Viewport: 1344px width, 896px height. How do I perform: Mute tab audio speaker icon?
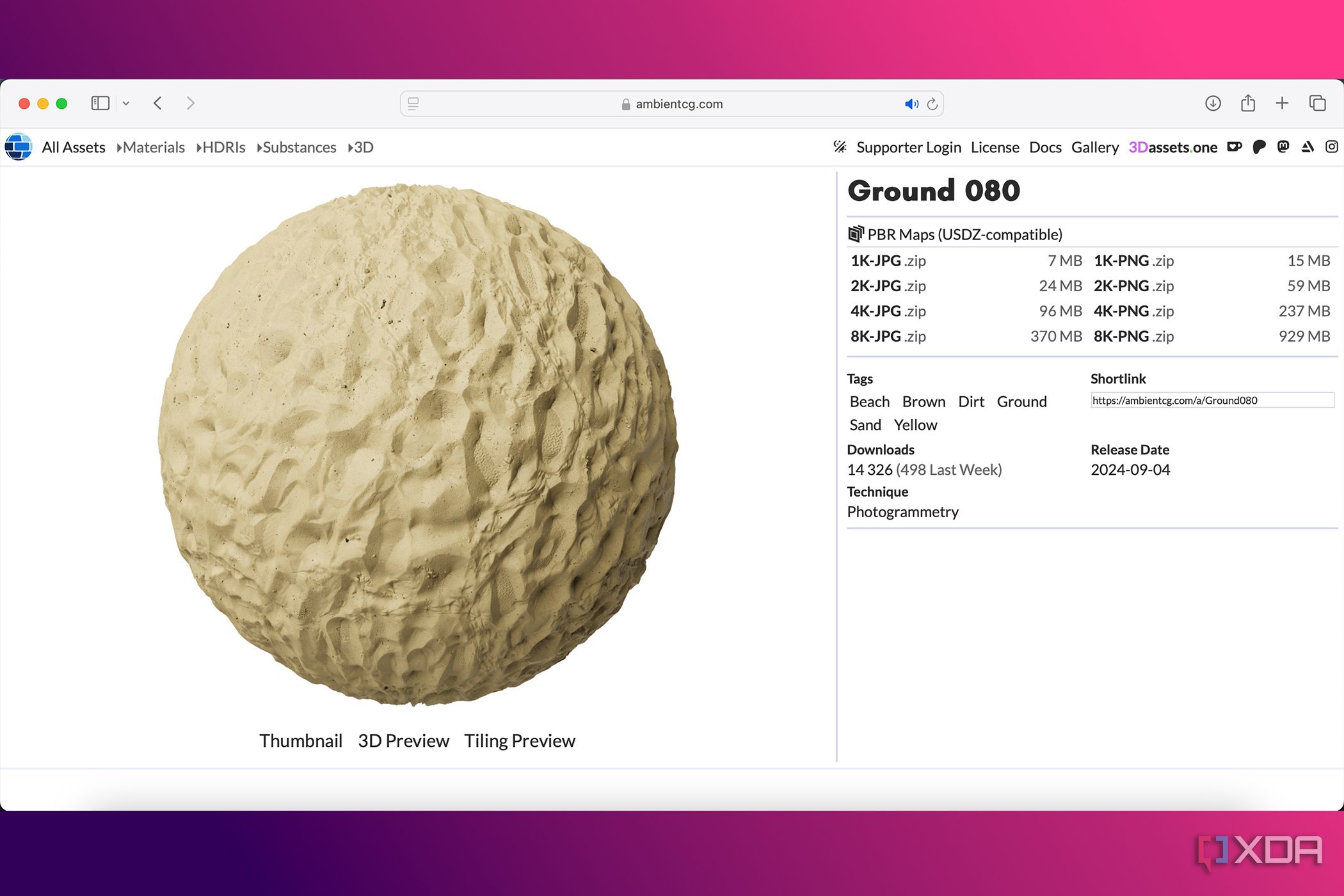pyautogui.click(x=911, y=104)
